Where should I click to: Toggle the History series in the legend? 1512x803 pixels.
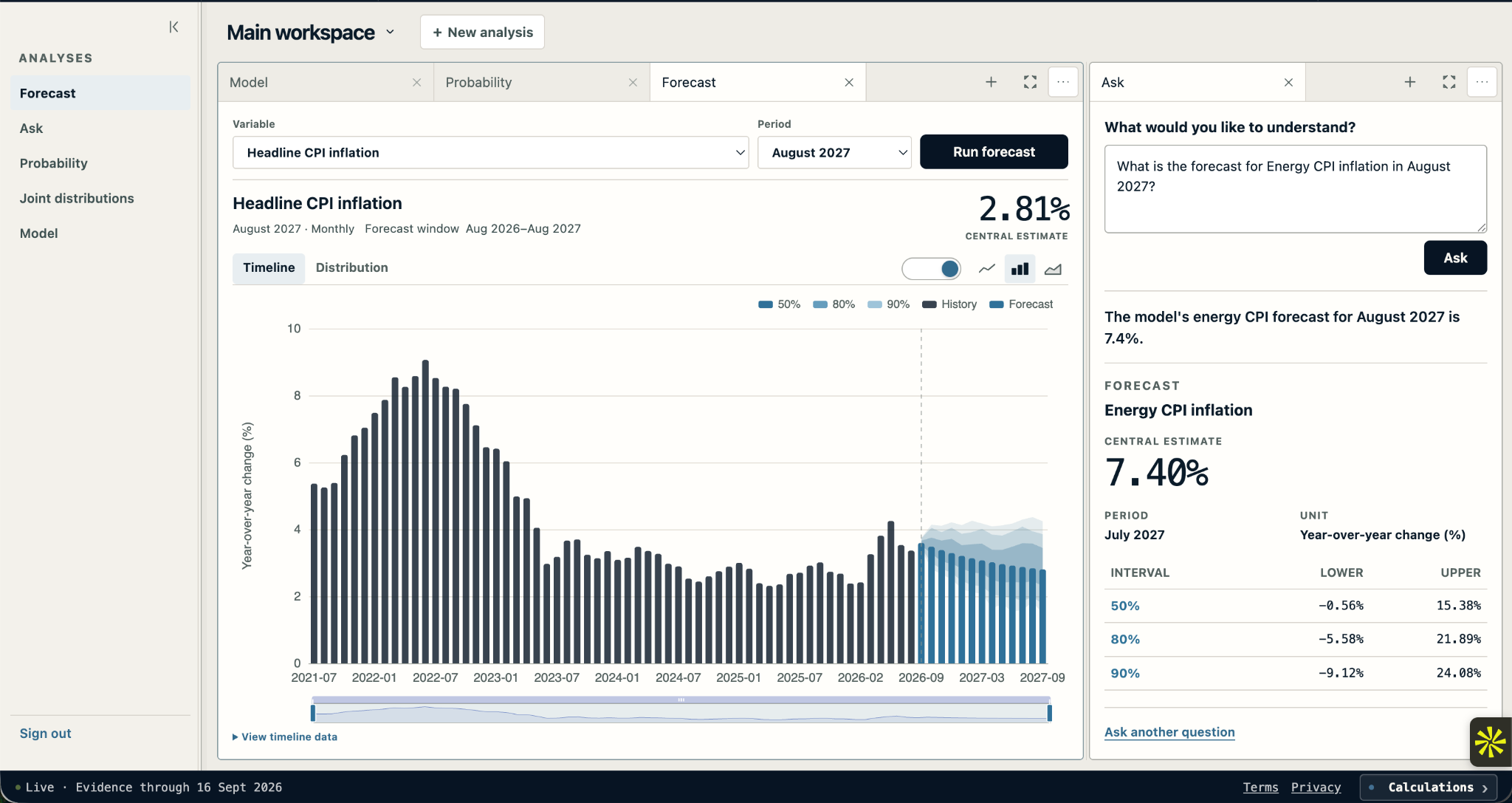tap(949, 304)
